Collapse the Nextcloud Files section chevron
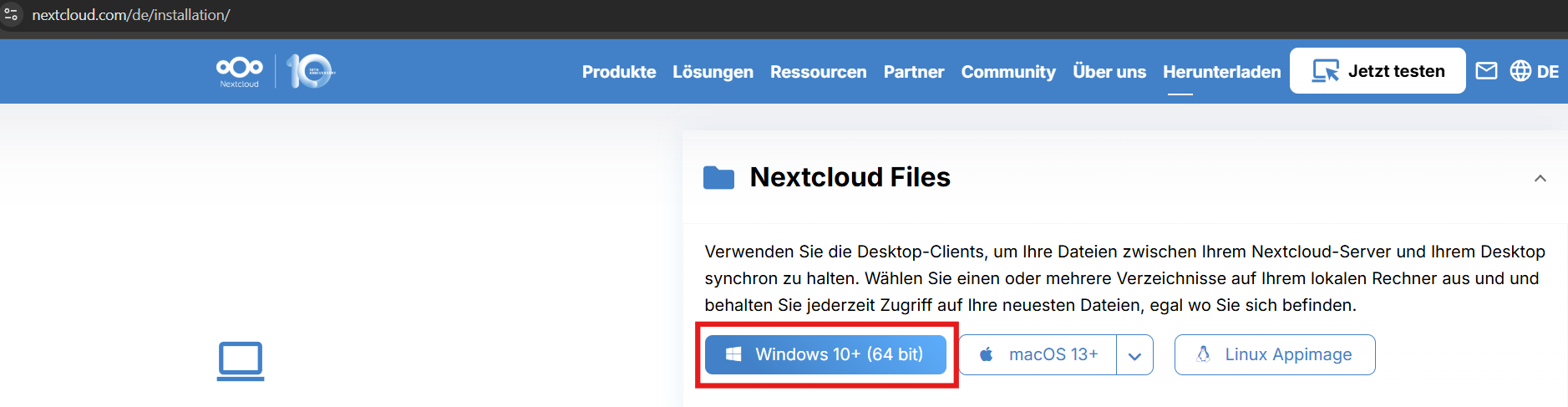The height and width of the screenshot is (407, 1568). tap(1540, 178)
